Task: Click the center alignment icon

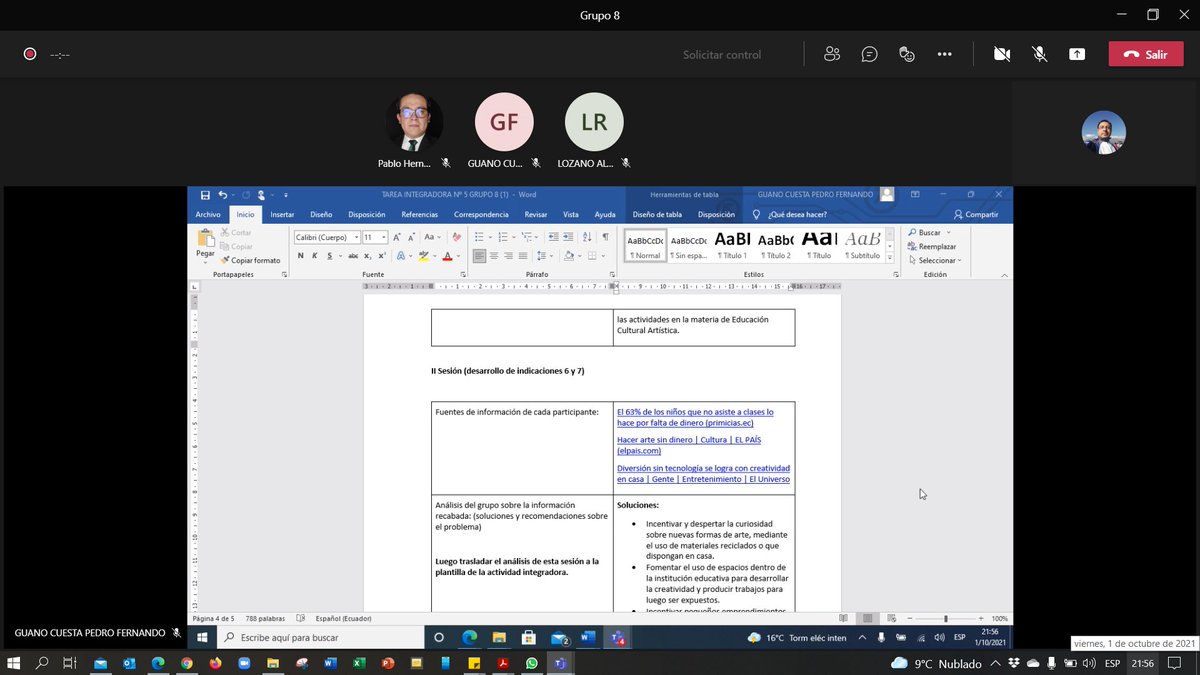Action: [494, 256]
